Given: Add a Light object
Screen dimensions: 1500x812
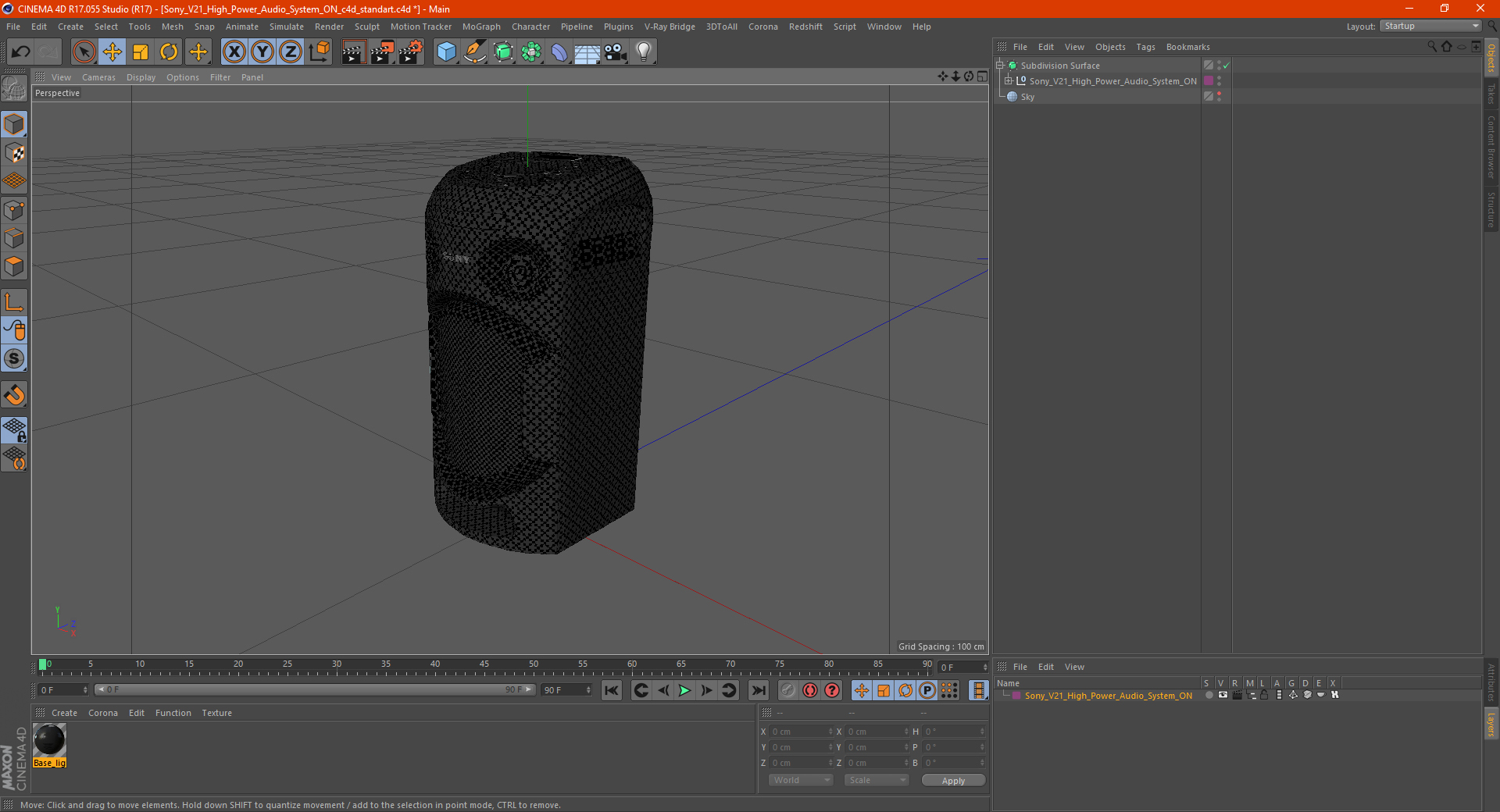Looking at the screenshot, I should point(644,52).
